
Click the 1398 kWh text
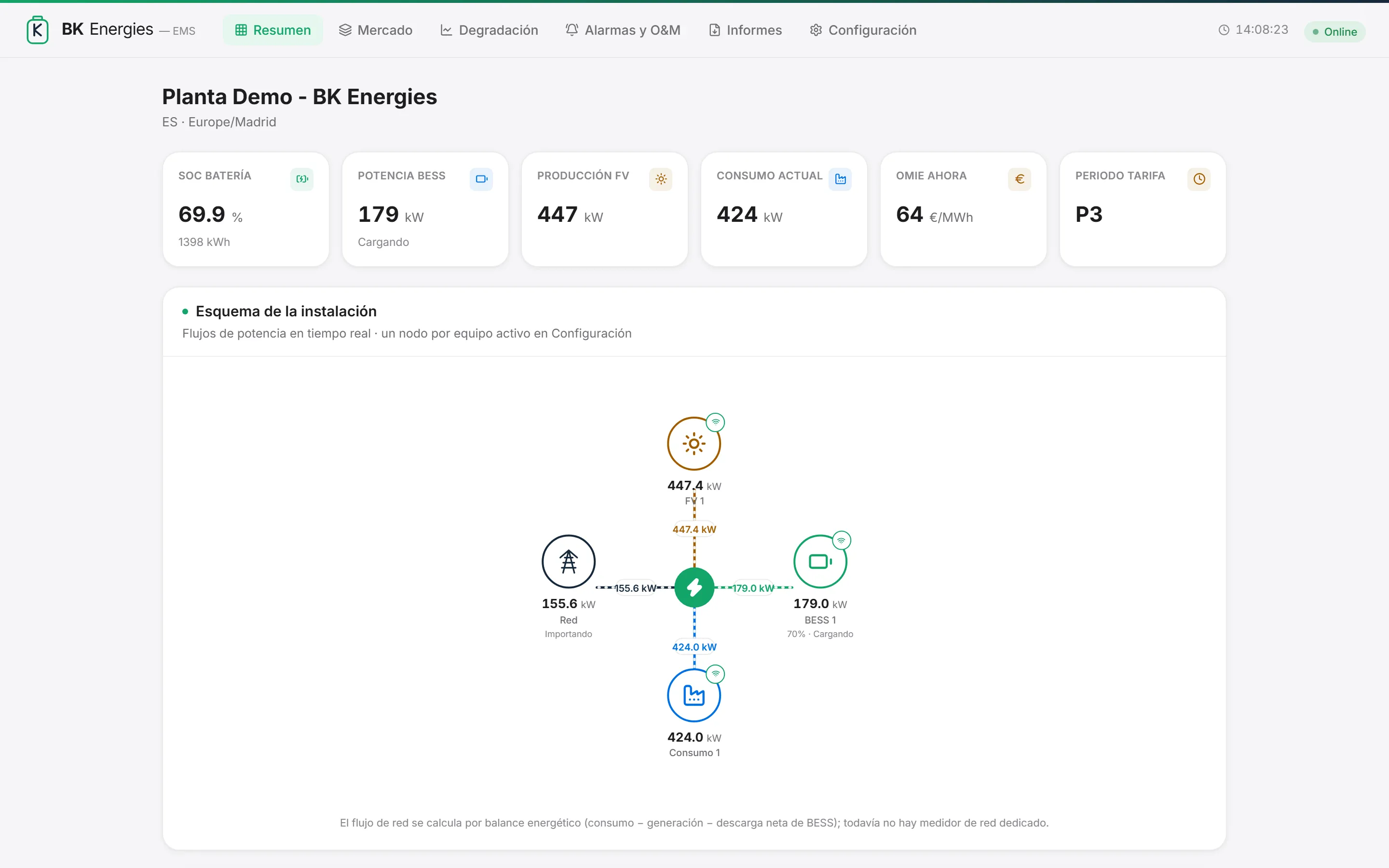coord(204,242)
